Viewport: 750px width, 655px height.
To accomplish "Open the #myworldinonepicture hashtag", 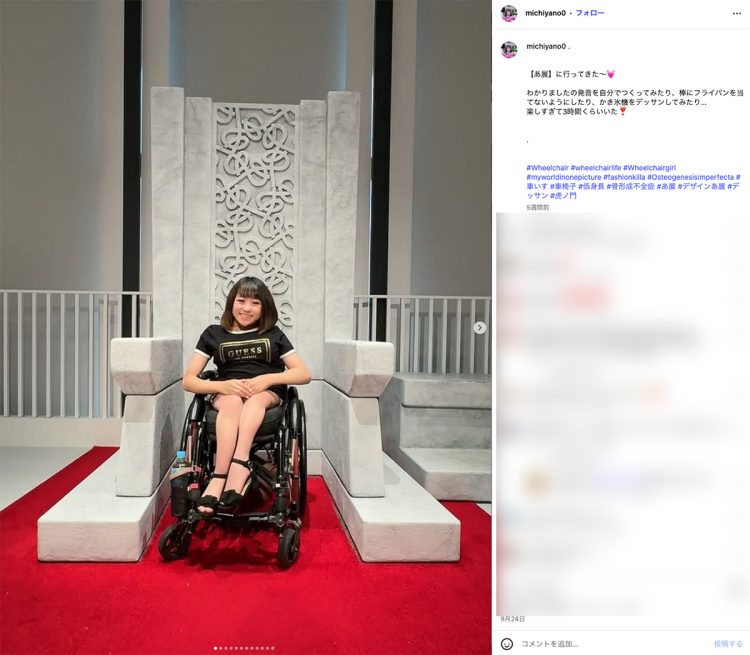I will pyautogui.click(x=563, y=177).
